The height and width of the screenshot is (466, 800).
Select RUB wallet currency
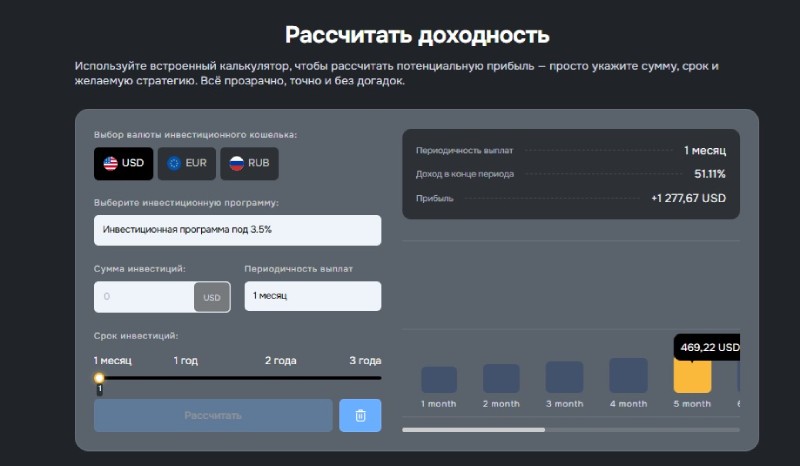[x=249, y=163]
